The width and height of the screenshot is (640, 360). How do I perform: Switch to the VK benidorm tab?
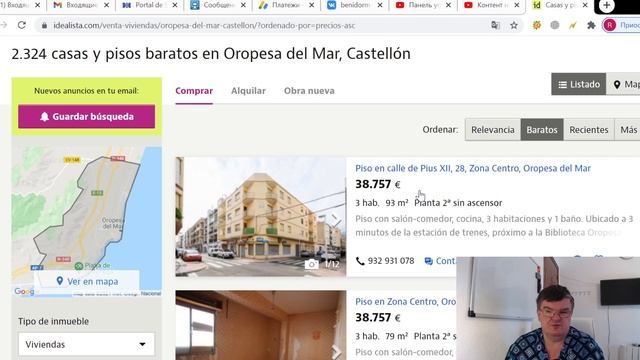pos(354,5)
